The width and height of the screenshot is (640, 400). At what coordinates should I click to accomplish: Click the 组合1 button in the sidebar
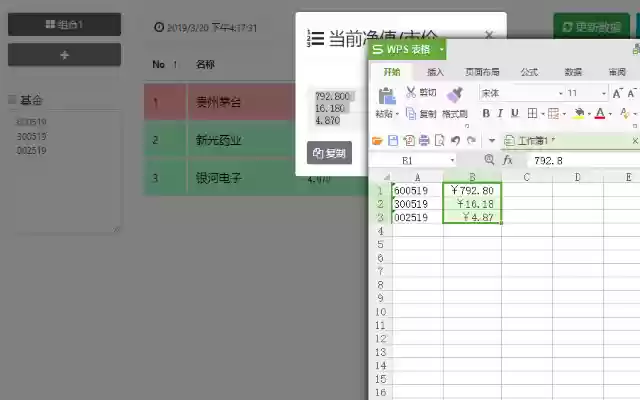(x=64, y=24)
